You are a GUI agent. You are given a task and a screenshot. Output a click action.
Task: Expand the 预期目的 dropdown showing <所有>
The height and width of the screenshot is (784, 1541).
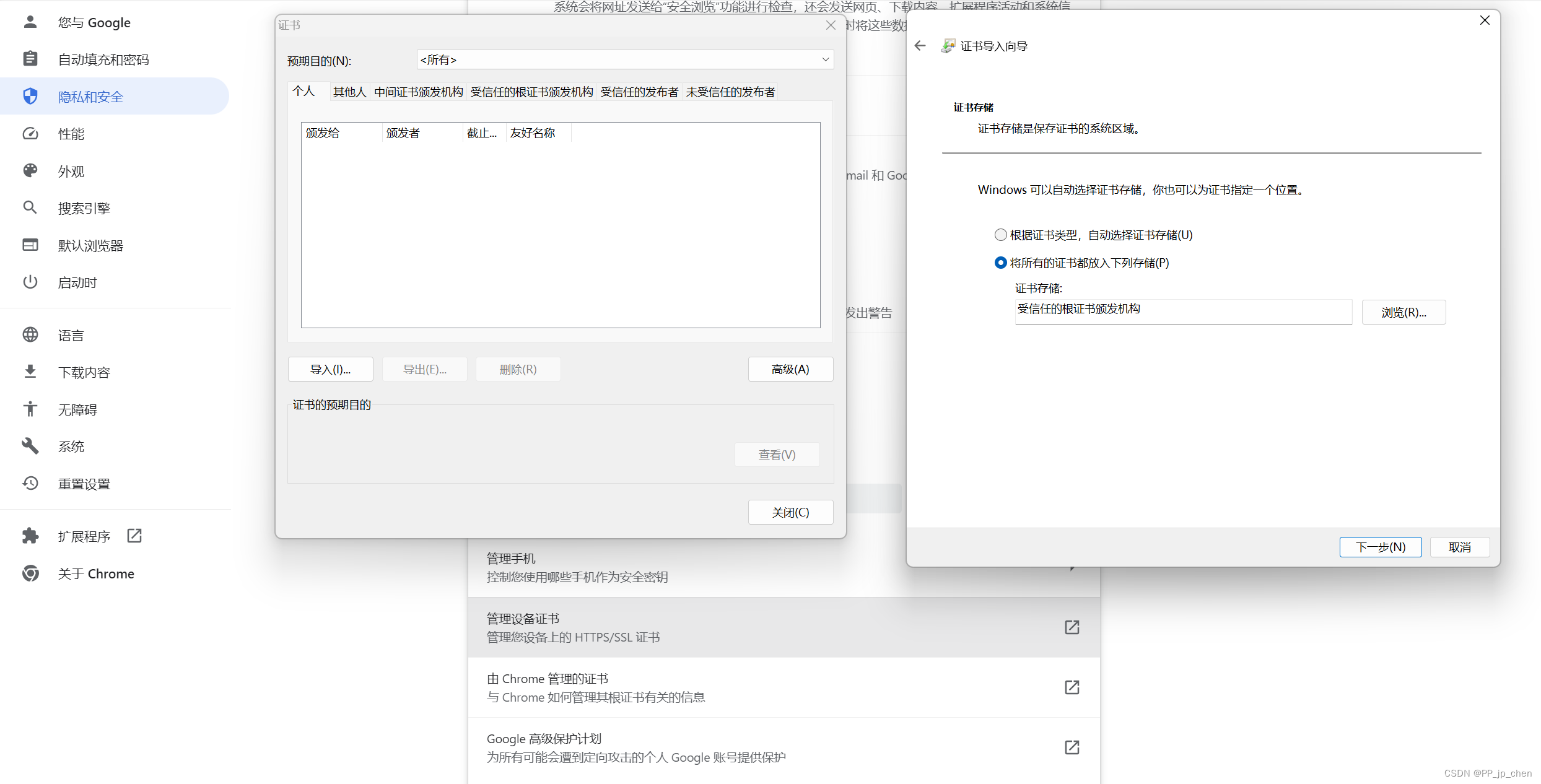coord(625,59)
